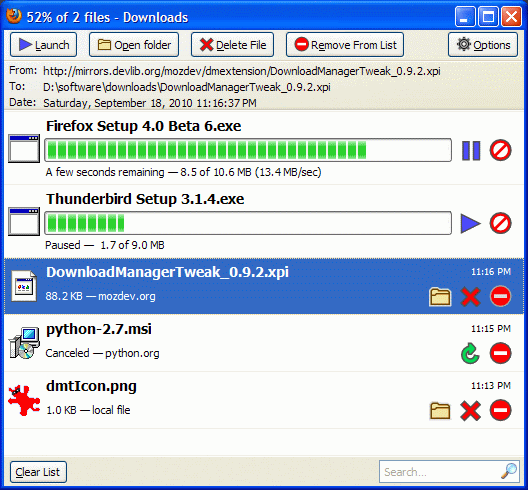Click the xpi file type icon
Viewport: 528px width, 490px height.
click(24, 286)
